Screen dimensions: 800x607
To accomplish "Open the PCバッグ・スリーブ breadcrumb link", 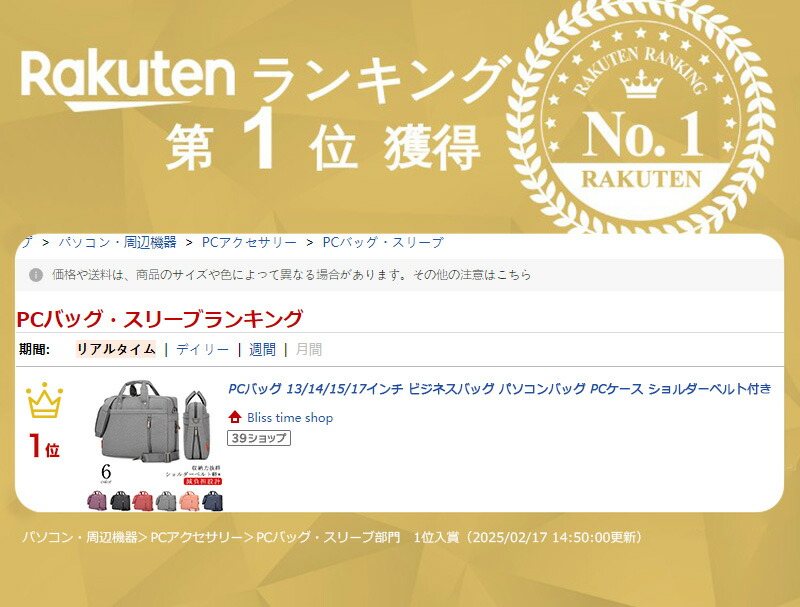I will pyautogui.click(x=382, y=242).
